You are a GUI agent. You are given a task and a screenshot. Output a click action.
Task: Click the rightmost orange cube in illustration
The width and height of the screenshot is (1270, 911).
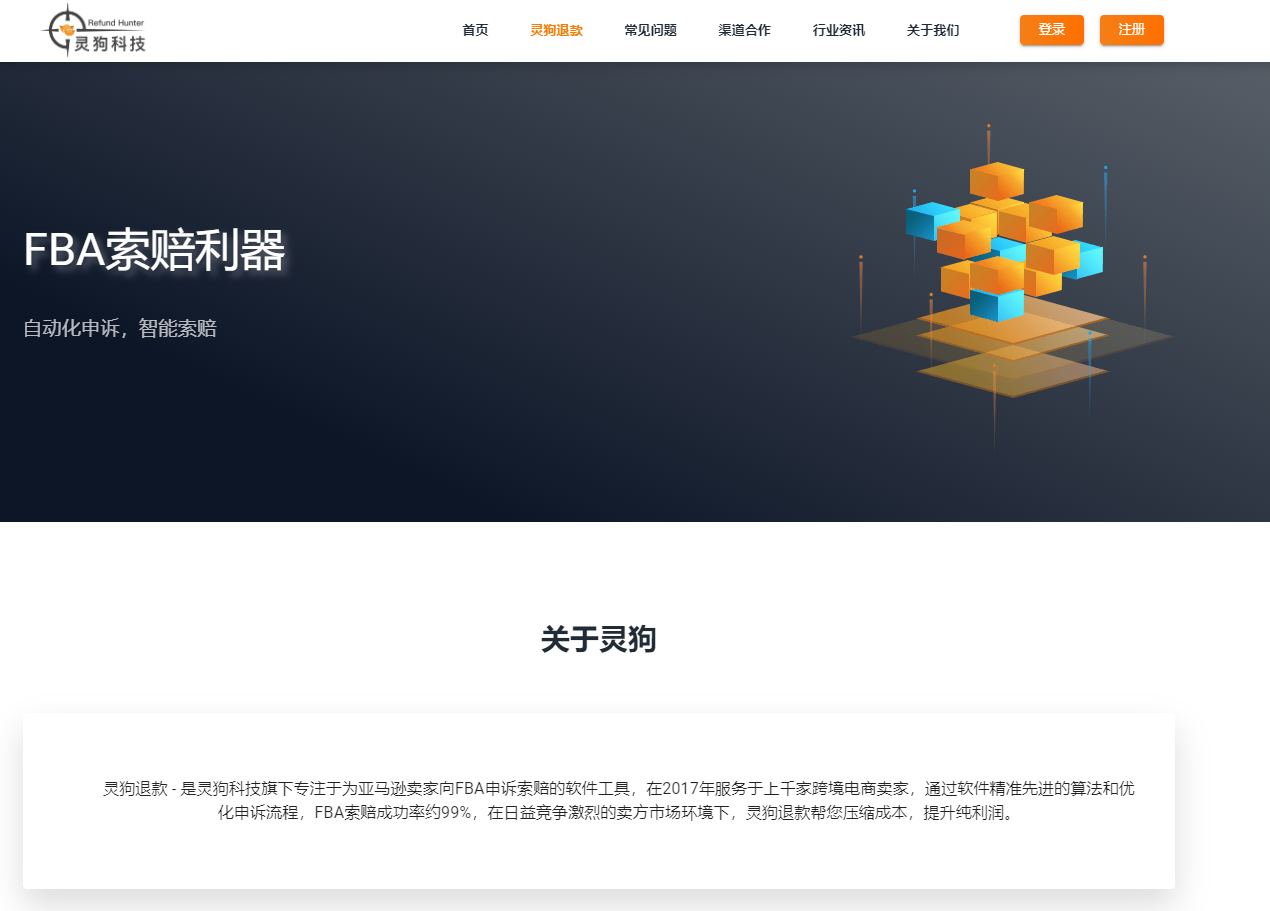[1056, 213]
